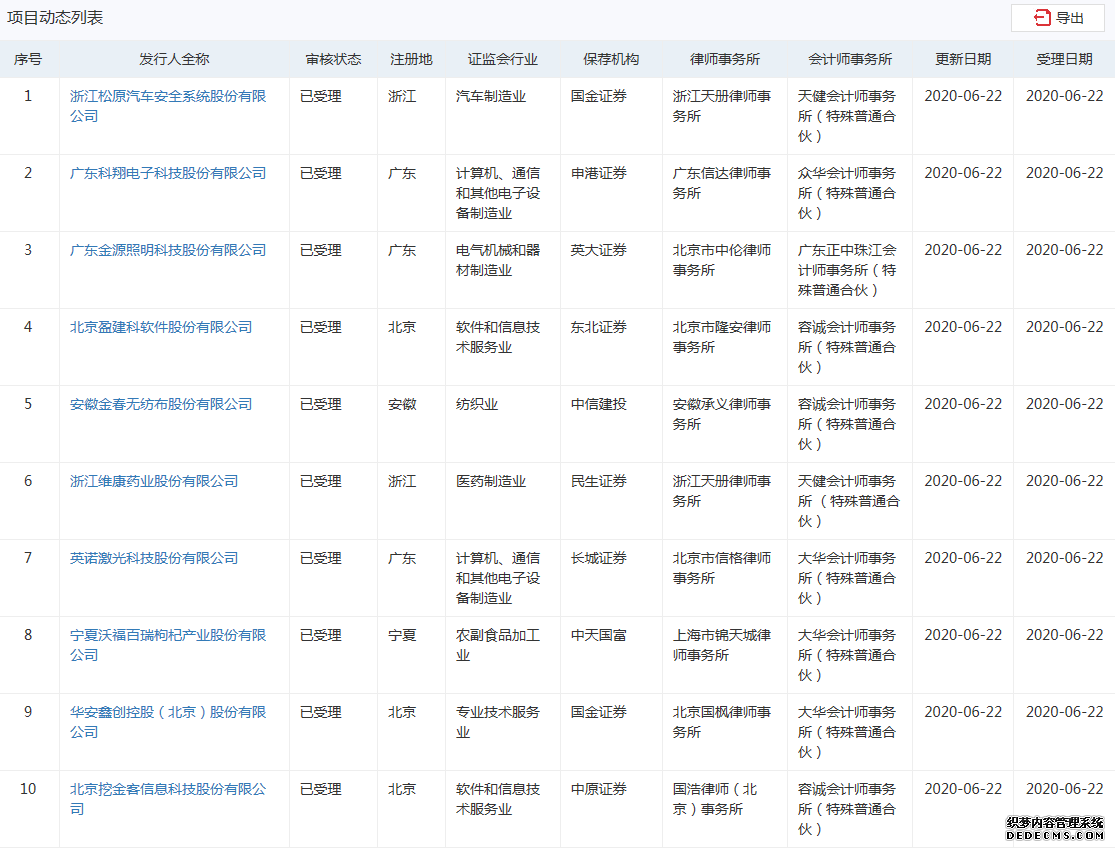This screenshot has height=850, width=1115.
Task: Open 华安鑫创控股（北京）股份有限公司 link
Action: pyautogui.click(x=168, y=722)
